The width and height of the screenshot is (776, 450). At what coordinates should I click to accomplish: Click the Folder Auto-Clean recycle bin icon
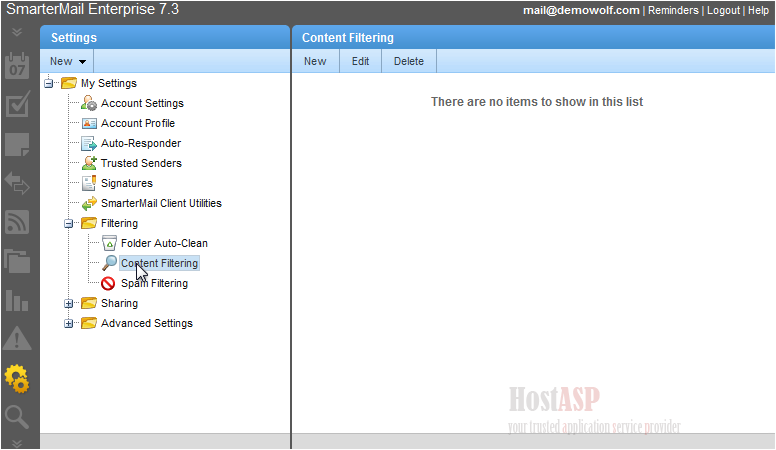(109, 243)
